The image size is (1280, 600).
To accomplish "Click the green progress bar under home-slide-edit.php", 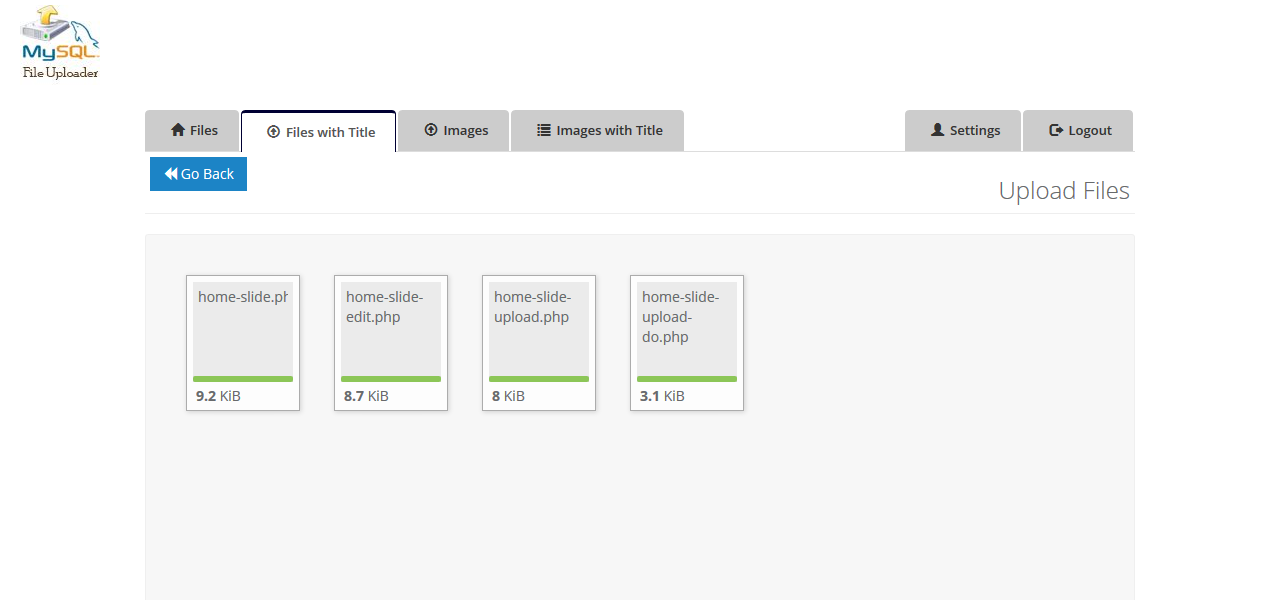I will click(x=390, y=378).
